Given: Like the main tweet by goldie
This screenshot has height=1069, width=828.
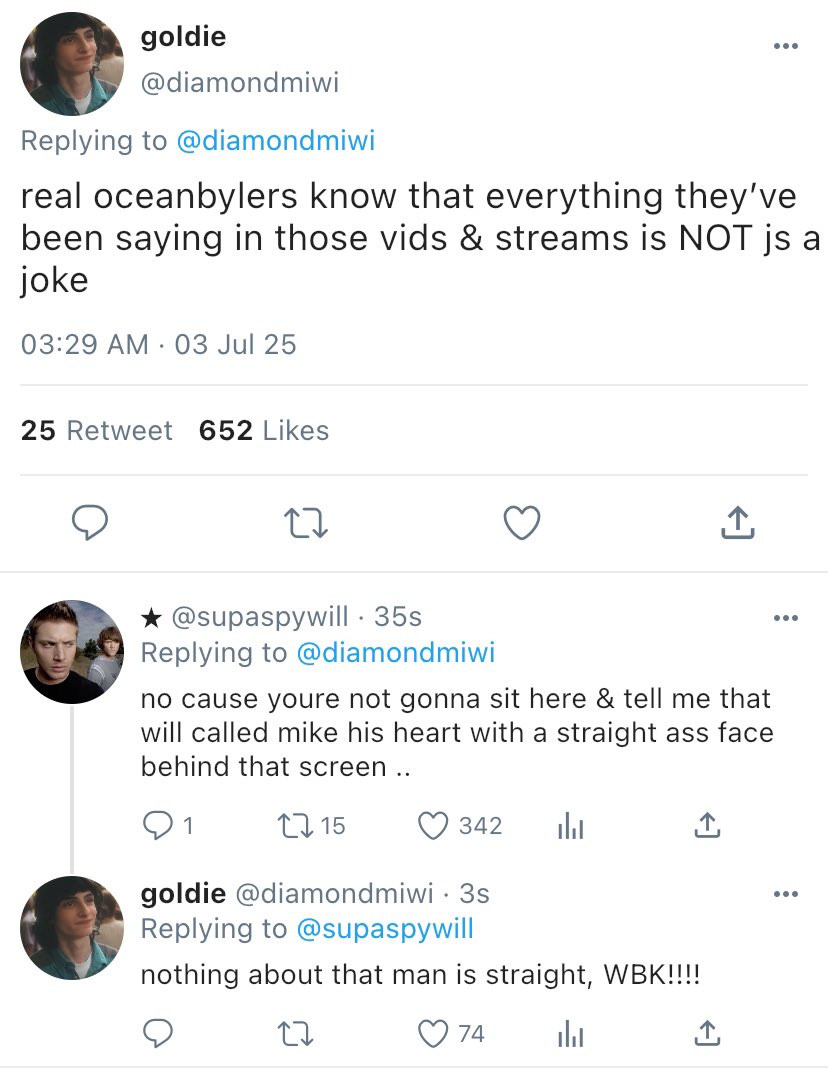Looking at the screenshot, I should [x=521, y=521].
